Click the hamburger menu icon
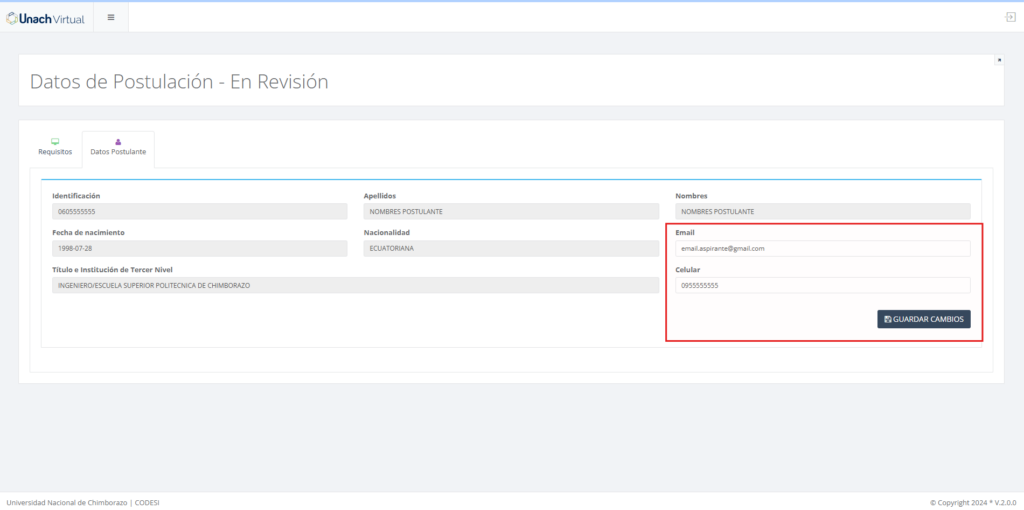The image size is (1024, 510). (x=110, y=17)
